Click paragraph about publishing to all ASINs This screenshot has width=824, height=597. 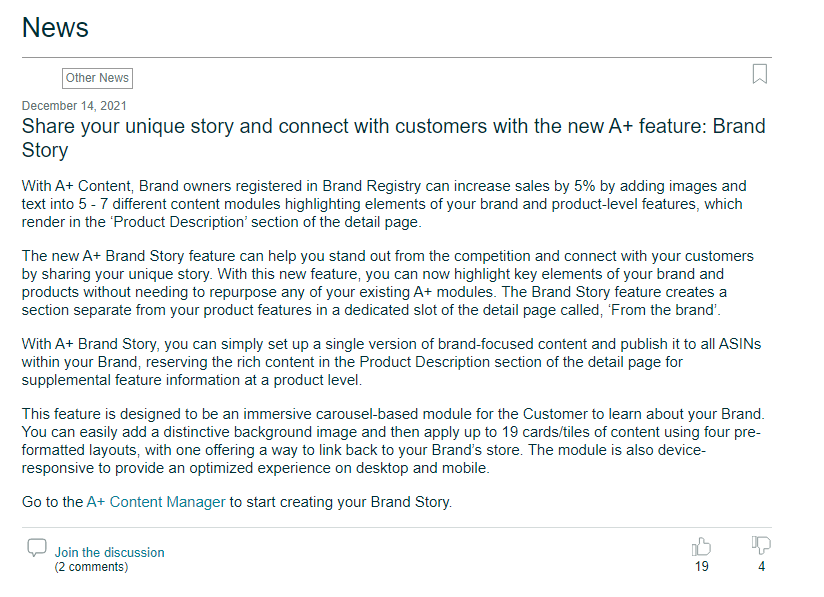point(392,362)
